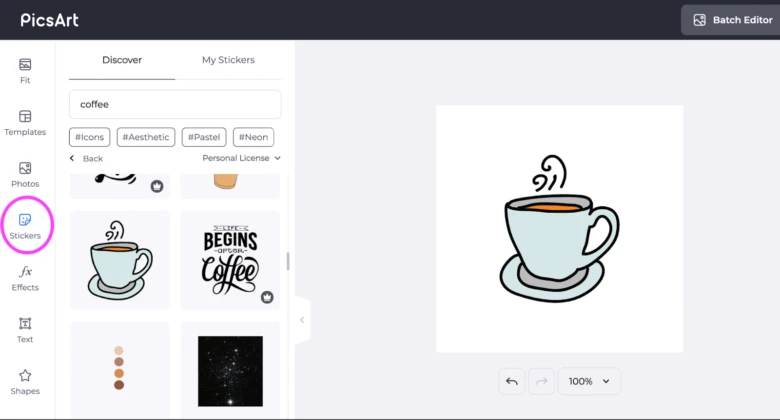Select the Text tool
The height and width of the screenshot is (420, 780).
[x=25, y=330]
